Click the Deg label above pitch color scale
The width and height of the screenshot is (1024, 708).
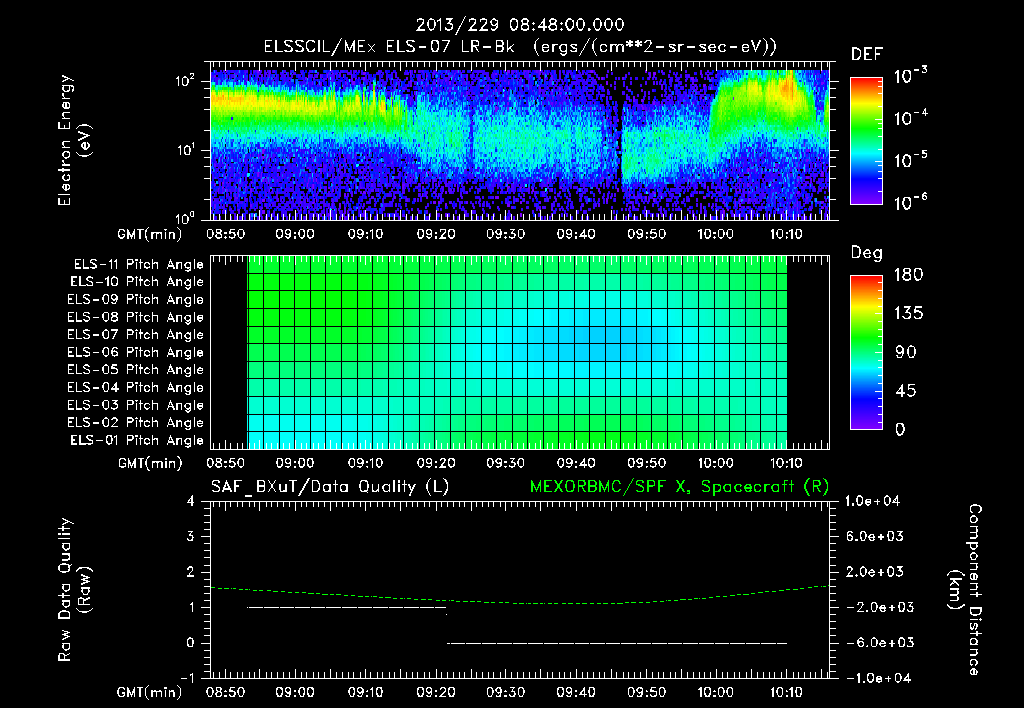tap(867, 253)
